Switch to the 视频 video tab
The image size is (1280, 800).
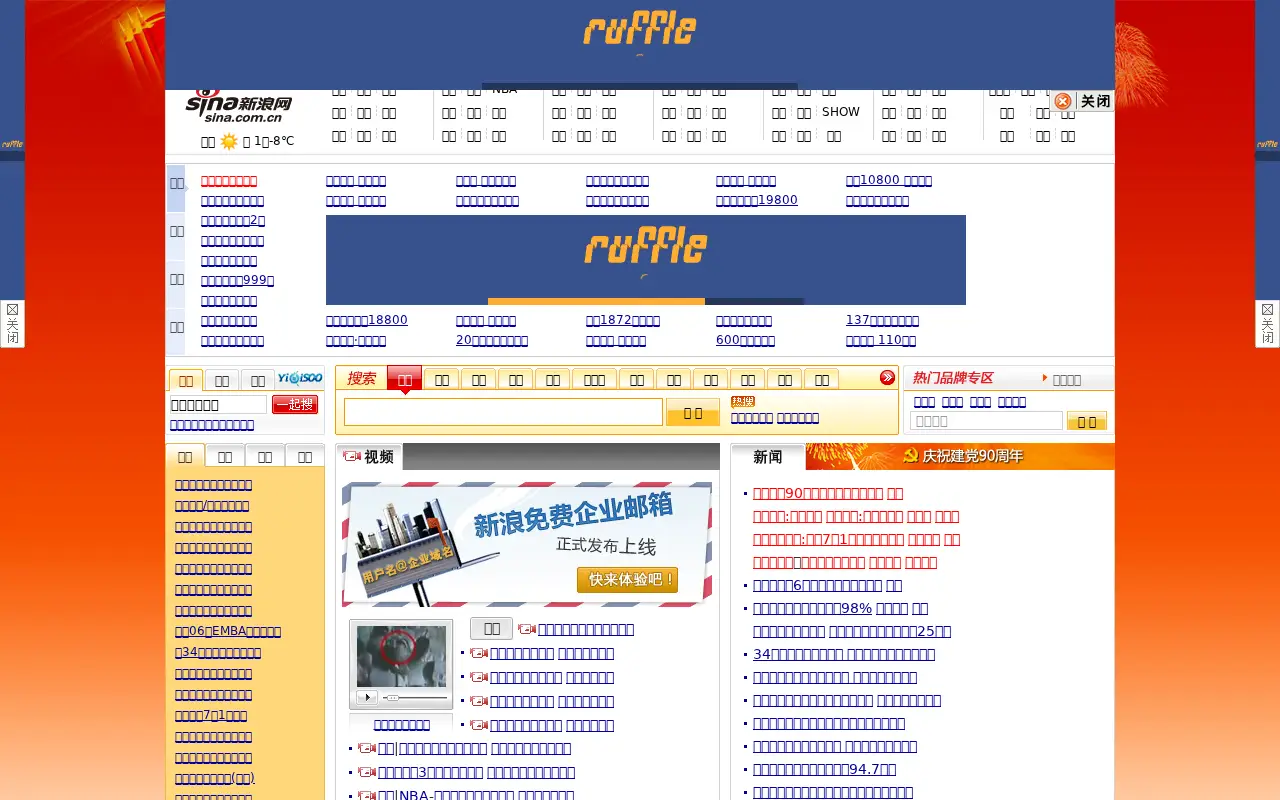(370, 457)
